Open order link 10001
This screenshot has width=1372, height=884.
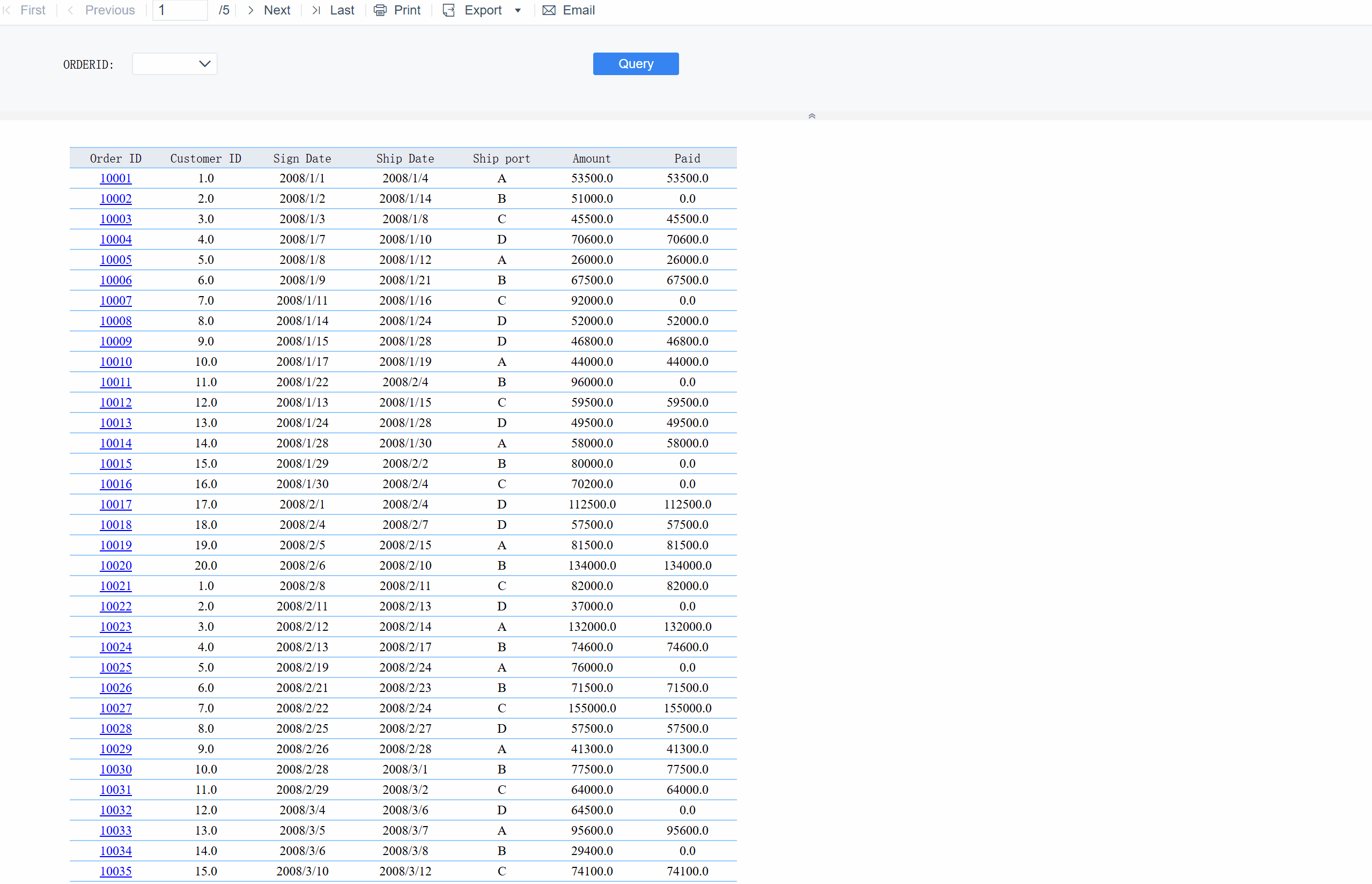tap(115, 178)
